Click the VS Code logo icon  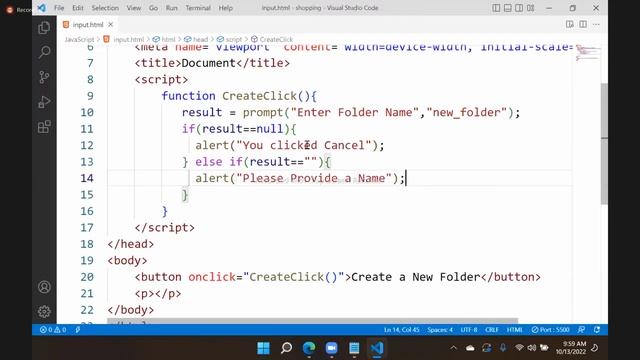click(x=42, y=8)
